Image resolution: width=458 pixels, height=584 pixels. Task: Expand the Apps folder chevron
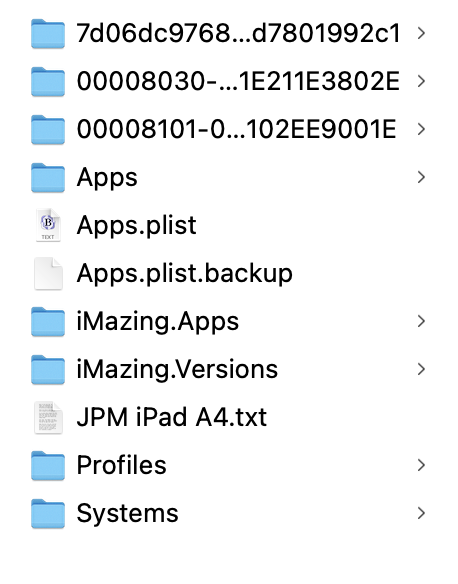pos(421,177)
